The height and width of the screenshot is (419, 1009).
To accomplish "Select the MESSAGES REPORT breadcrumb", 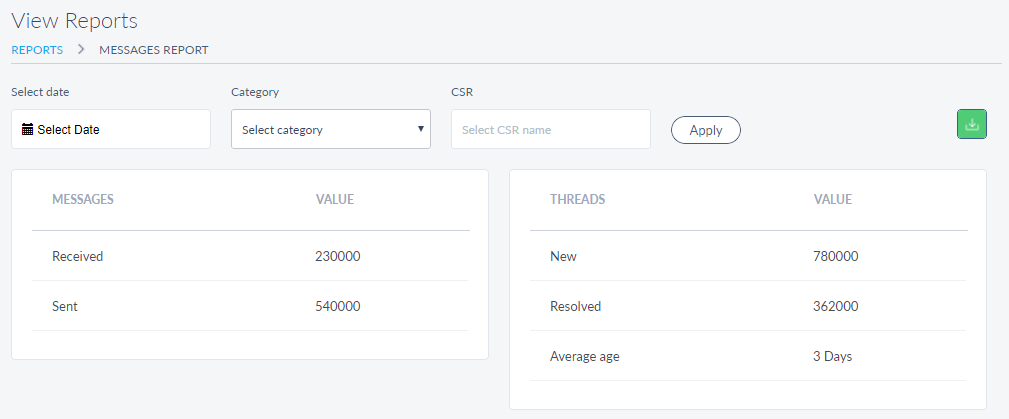I will point(154,49).
